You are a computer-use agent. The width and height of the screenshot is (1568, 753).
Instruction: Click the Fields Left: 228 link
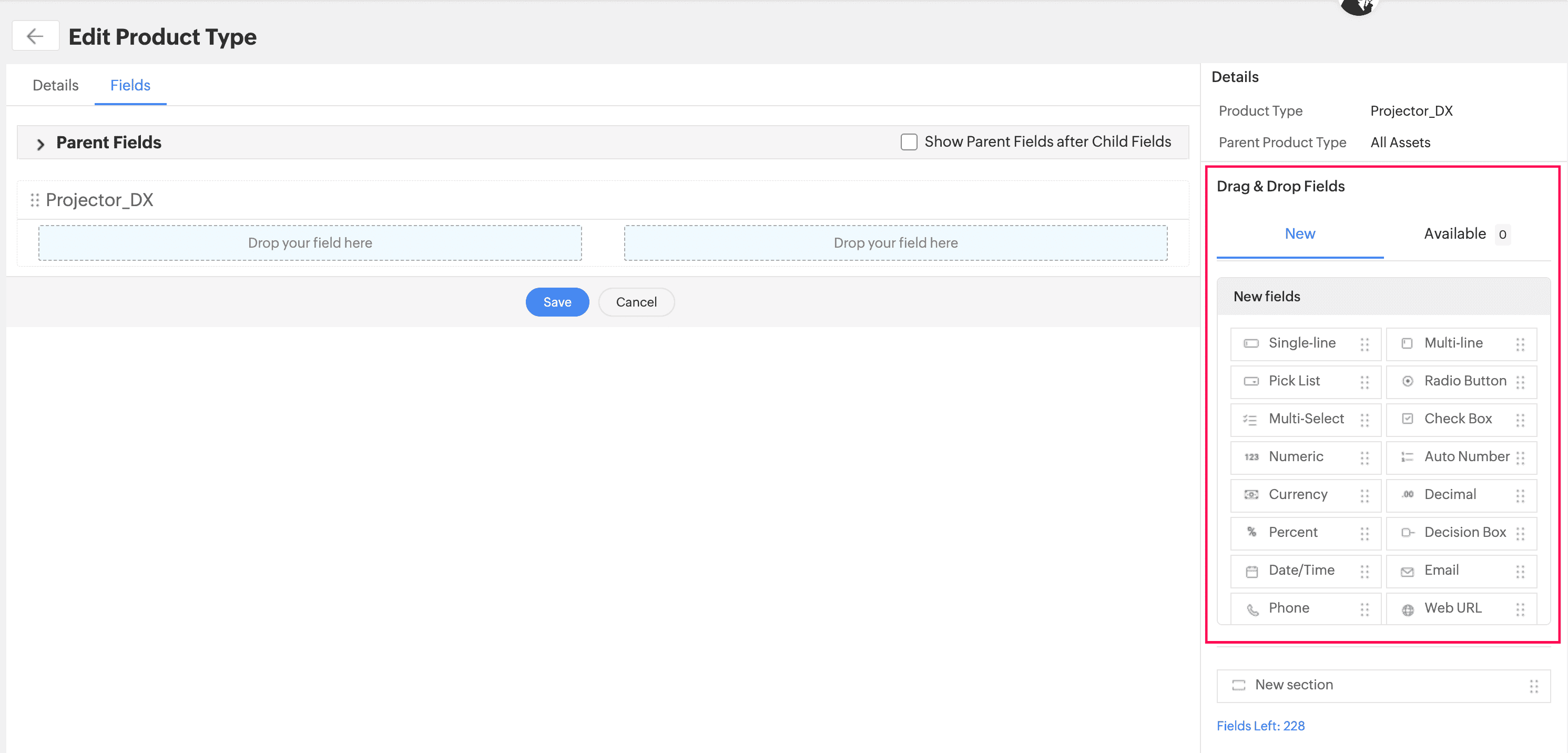[1260, 726]
